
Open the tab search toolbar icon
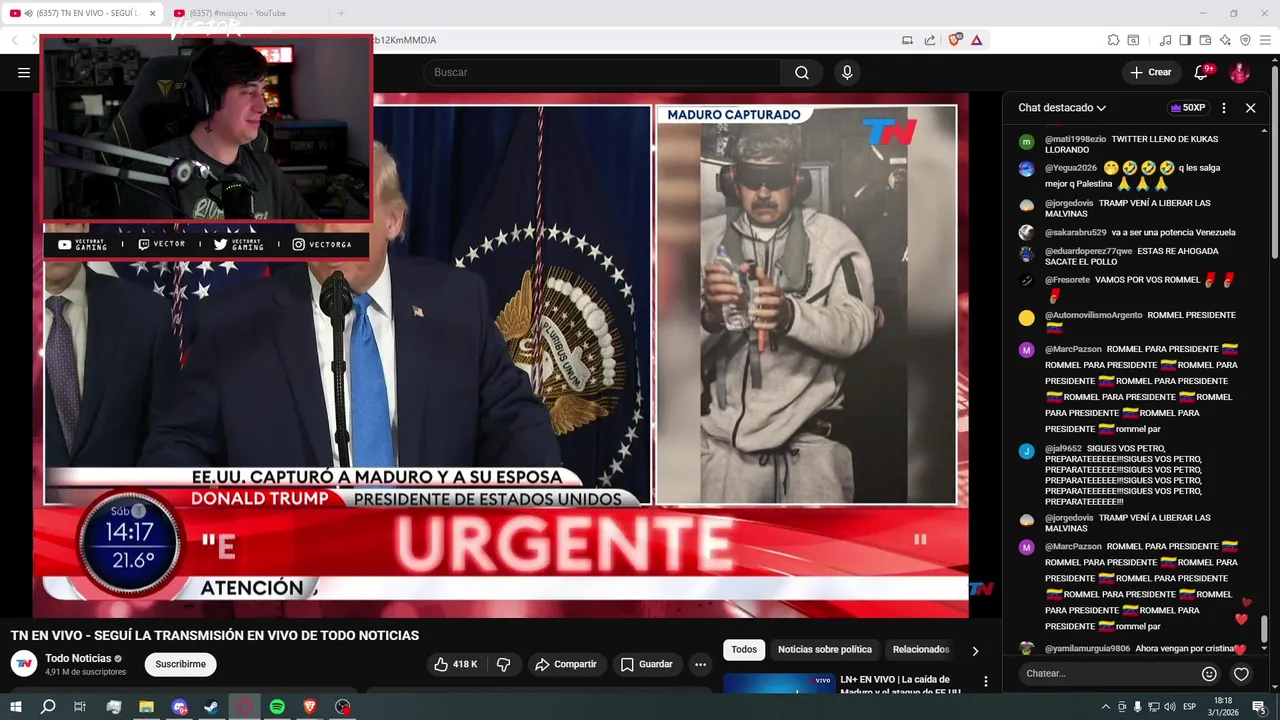1133,40
